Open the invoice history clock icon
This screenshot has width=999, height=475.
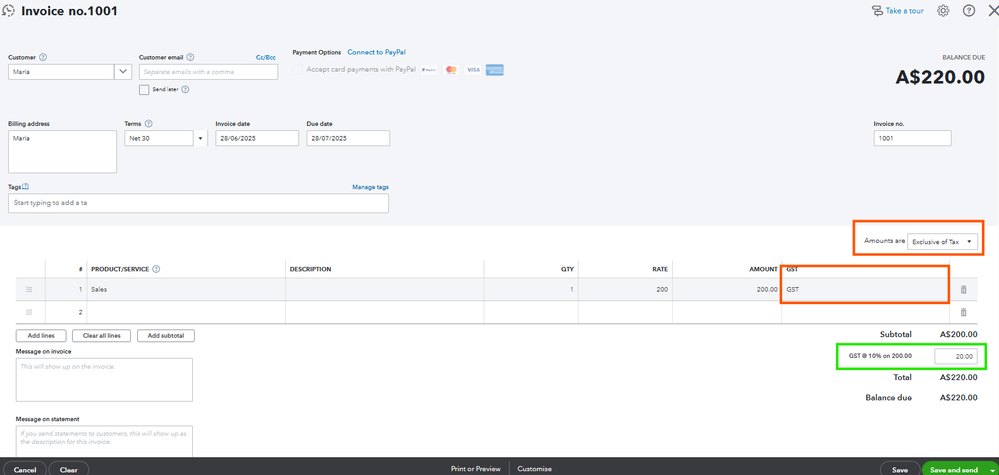point(9,11)
